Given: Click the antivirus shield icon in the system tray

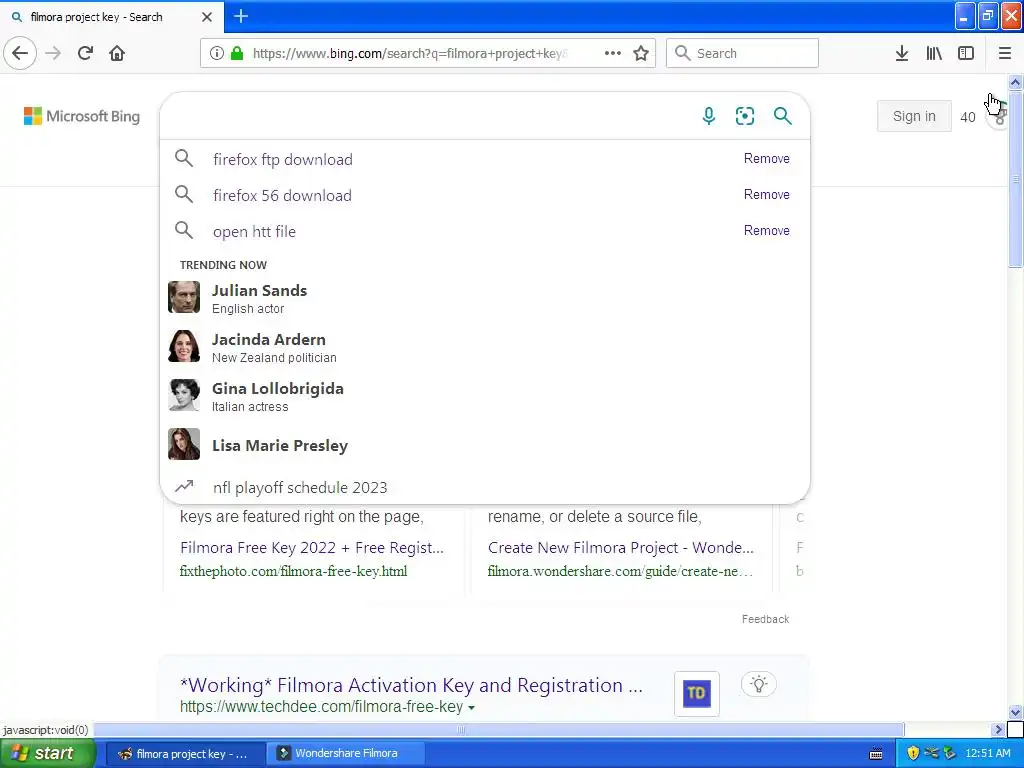Looking at the screenshot, I should [912, 753].
